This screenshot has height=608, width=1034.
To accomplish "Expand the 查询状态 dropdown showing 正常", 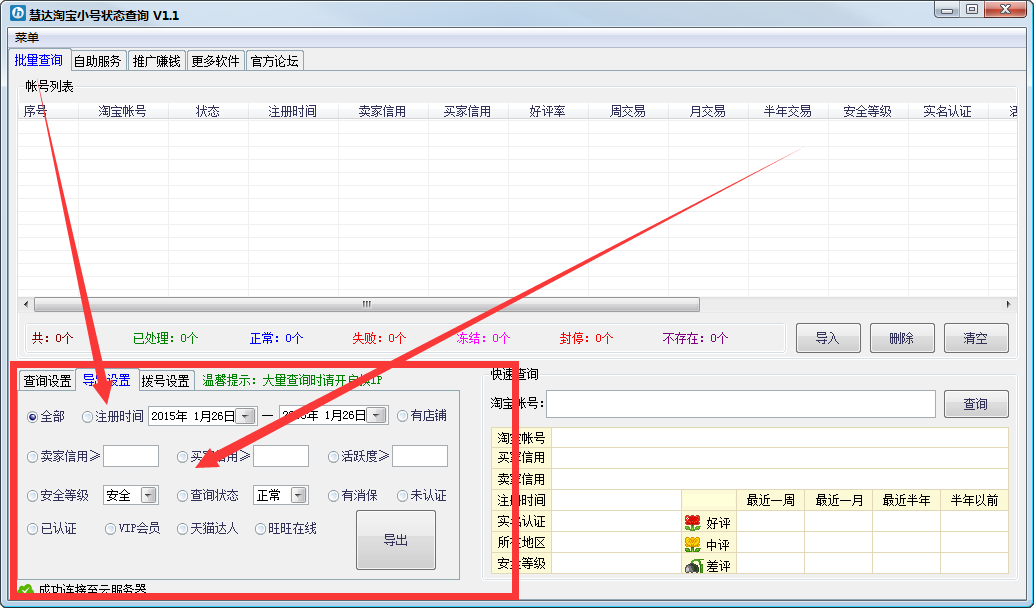I will tap(299, 495).
